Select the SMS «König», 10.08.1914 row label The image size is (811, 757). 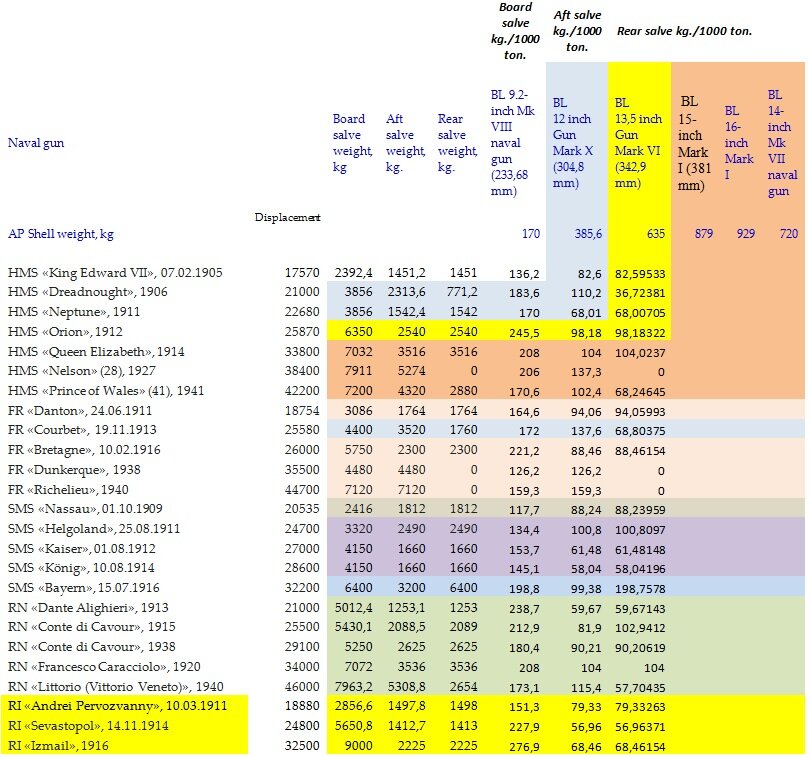[x=81, y=568]
